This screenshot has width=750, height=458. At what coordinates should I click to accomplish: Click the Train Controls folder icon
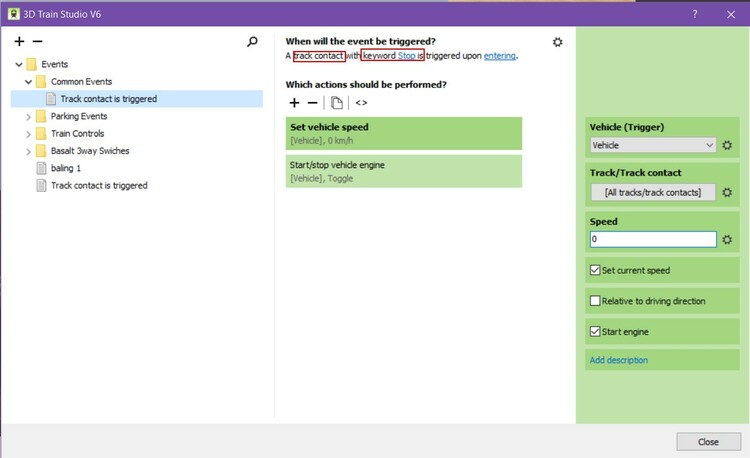pos(41,133)
